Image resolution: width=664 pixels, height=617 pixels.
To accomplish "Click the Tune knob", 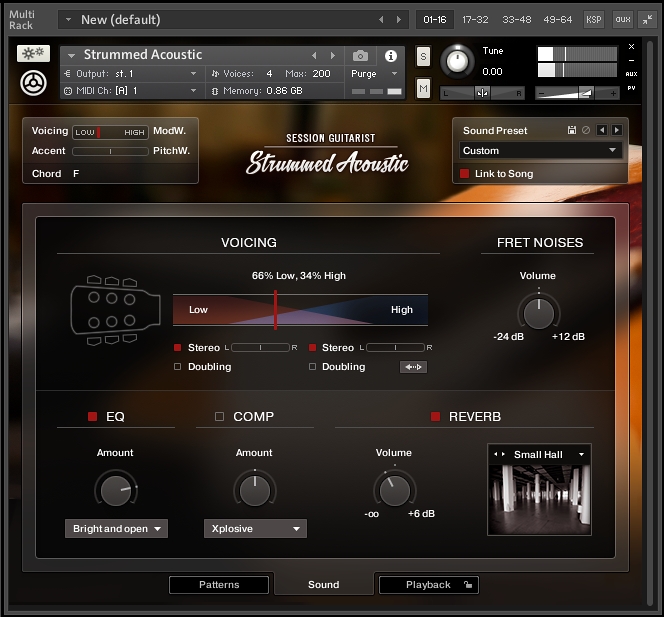I will point(457,62).
